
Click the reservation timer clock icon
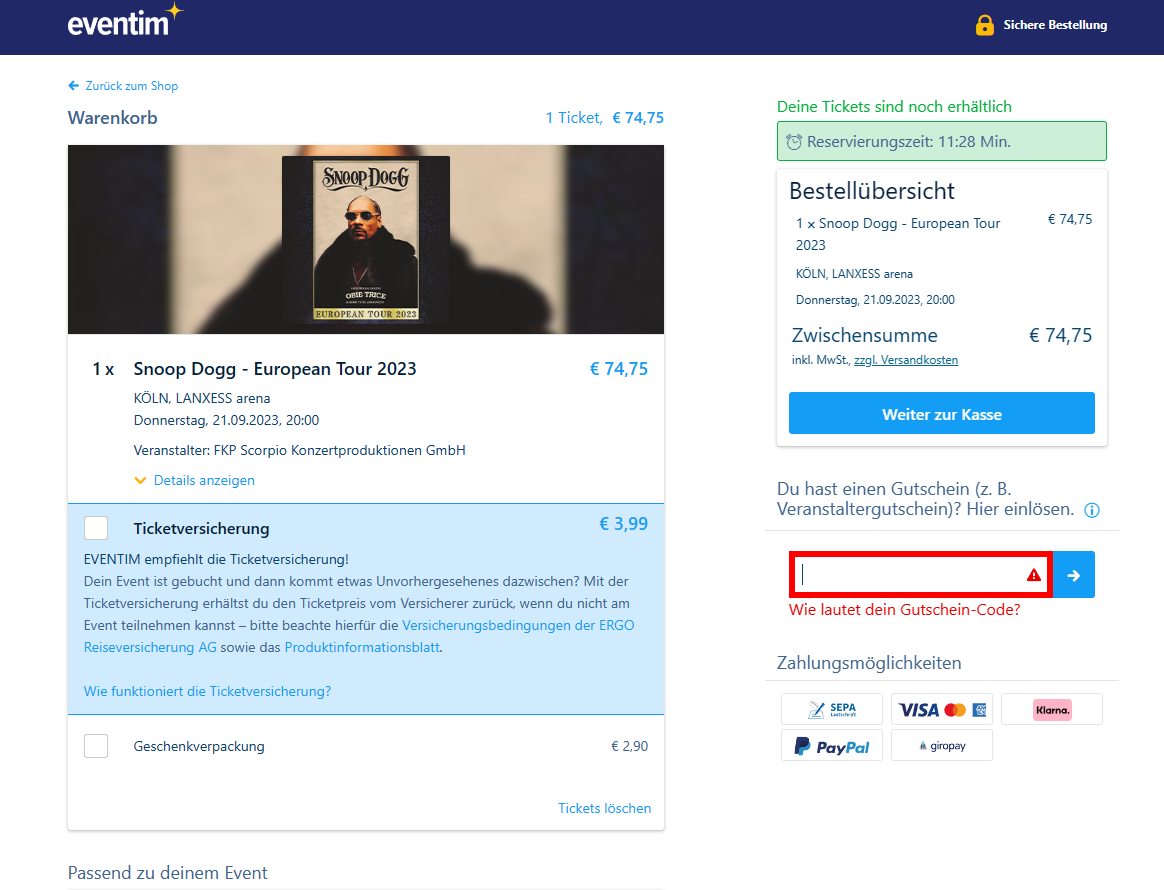[x=794, y=142]
